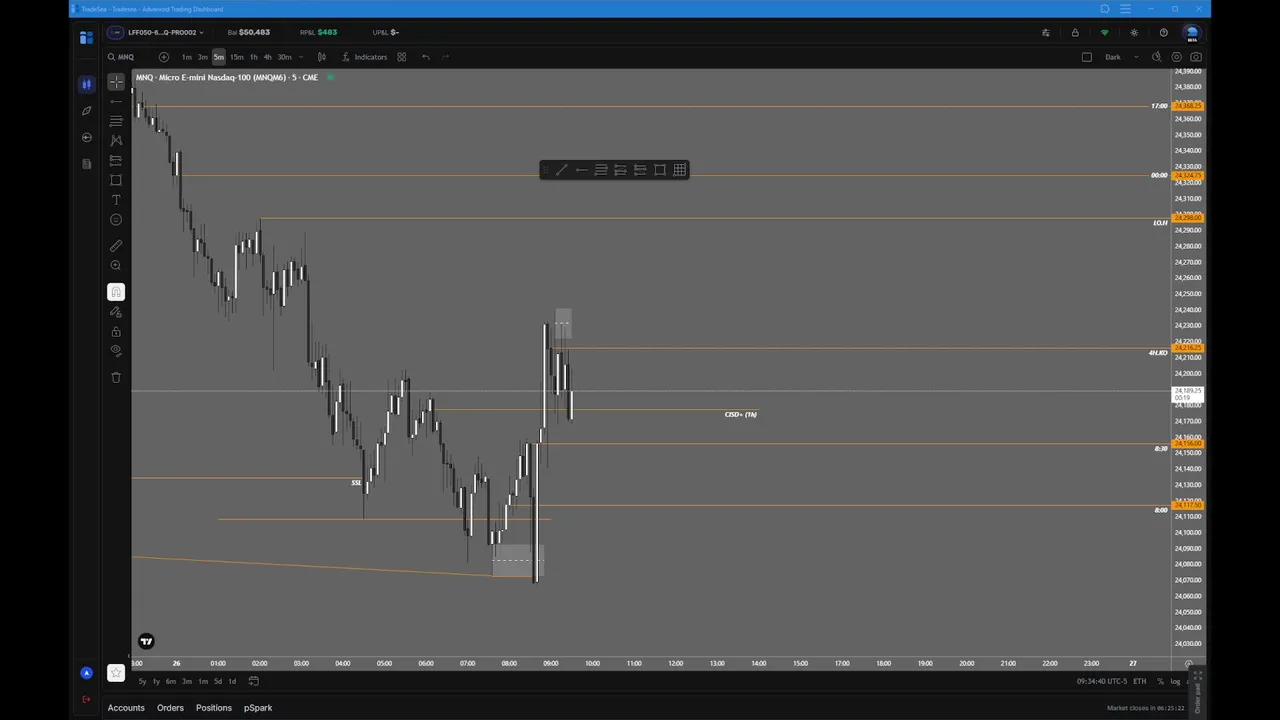Open the Accounts tab

[126, 708]
